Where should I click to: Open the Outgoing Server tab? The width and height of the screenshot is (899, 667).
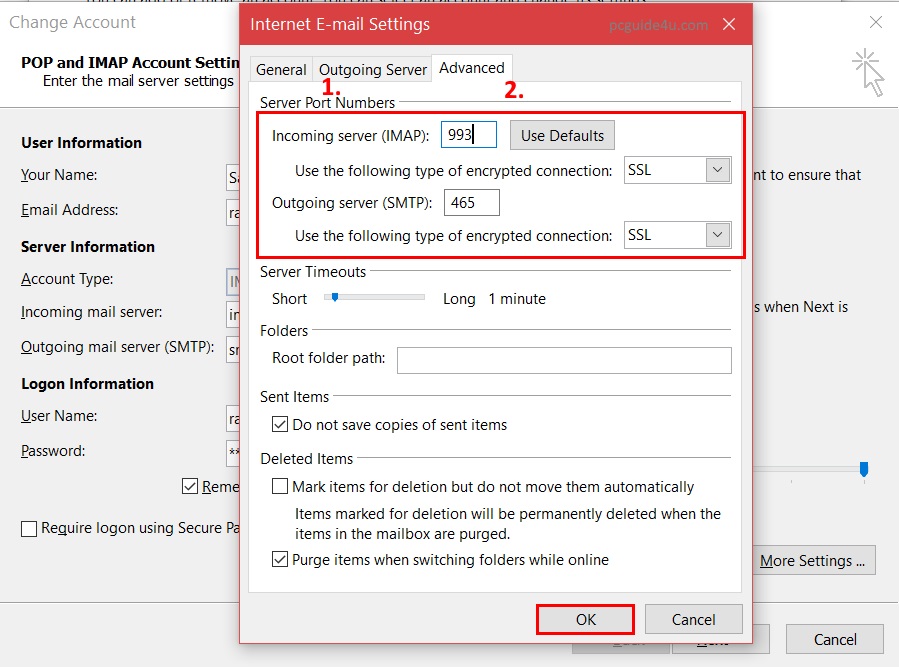(x=372, y=69)
